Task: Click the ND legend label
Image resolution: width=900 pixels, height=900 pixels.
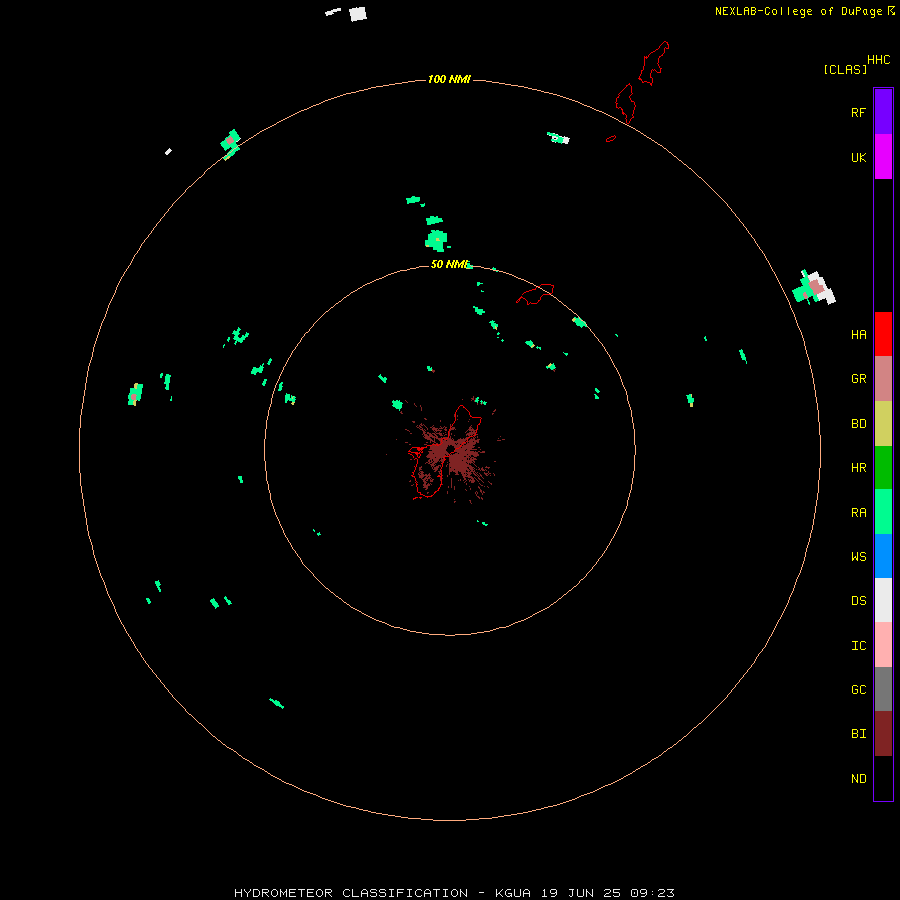Action: point(858,778)
